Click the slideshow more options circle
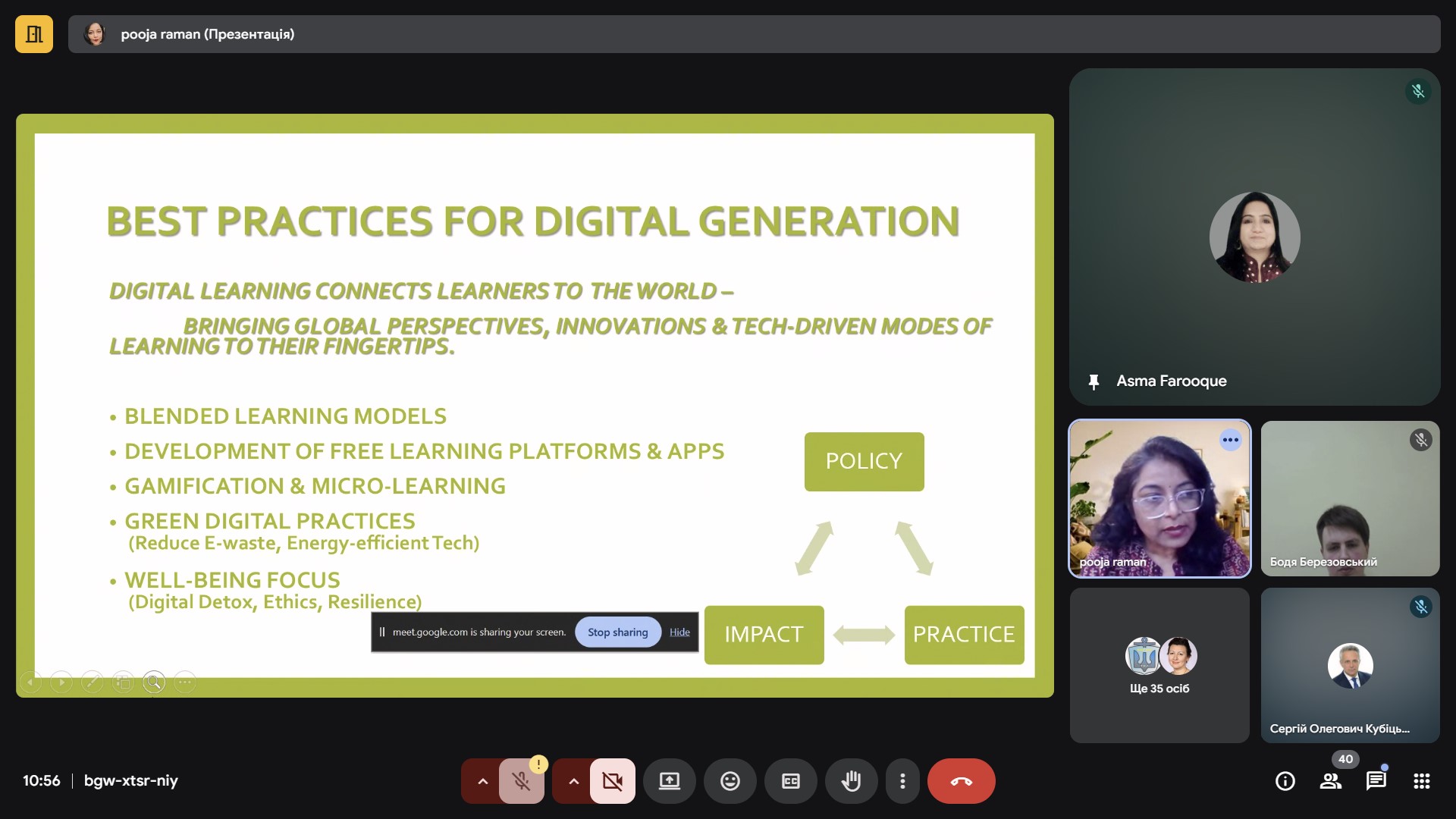 tap(185, 682)
